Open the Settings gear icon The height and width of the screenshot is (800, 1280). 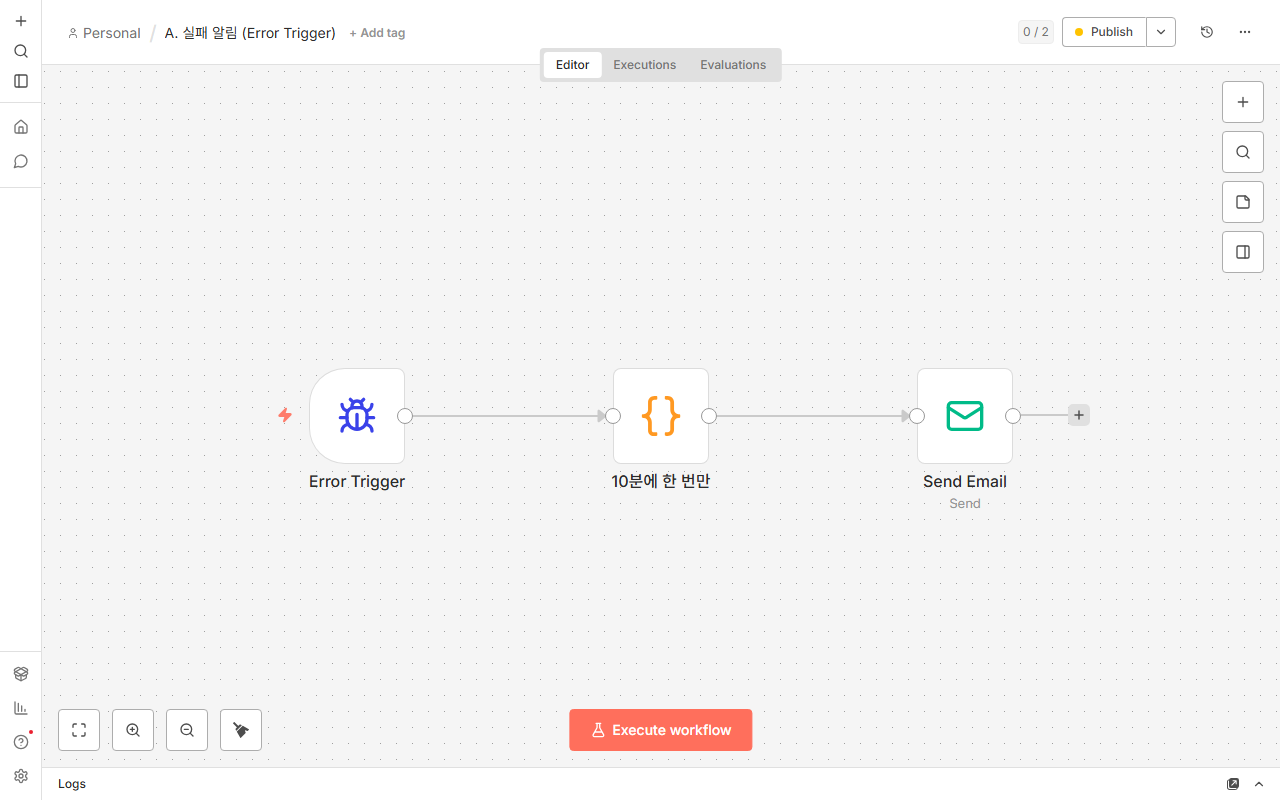point(21,776)
